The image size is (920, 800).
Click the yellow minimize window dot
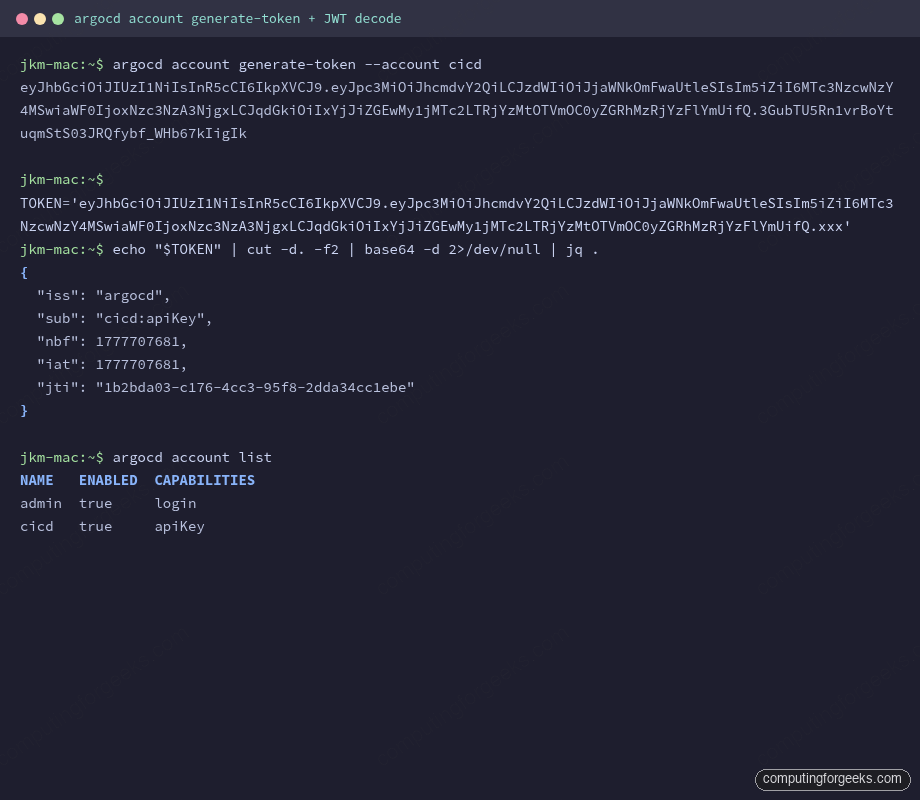pos(40,19)
